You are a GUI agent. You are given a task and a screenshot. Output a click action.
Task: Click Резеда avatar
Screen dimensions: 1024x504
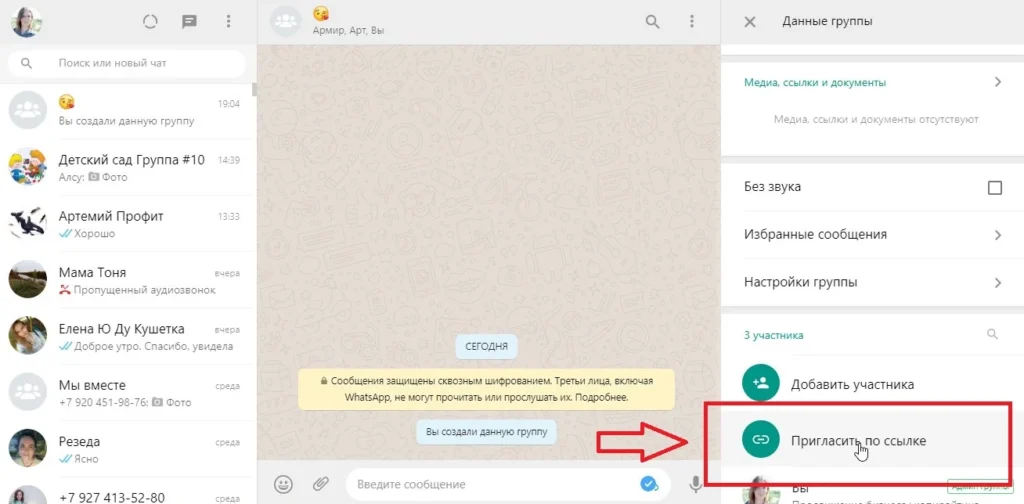coord(27,448)
